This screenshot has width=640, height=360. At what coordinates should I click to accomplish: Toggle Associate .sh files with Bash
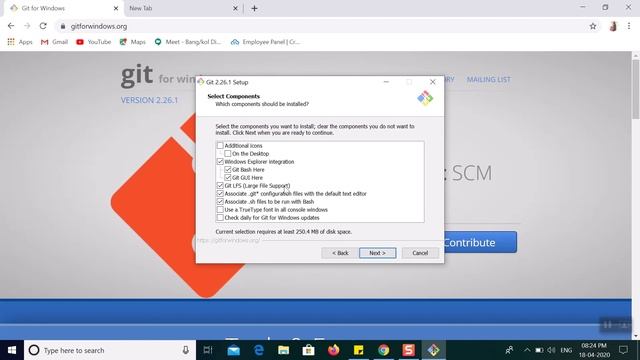coord(220,202)
